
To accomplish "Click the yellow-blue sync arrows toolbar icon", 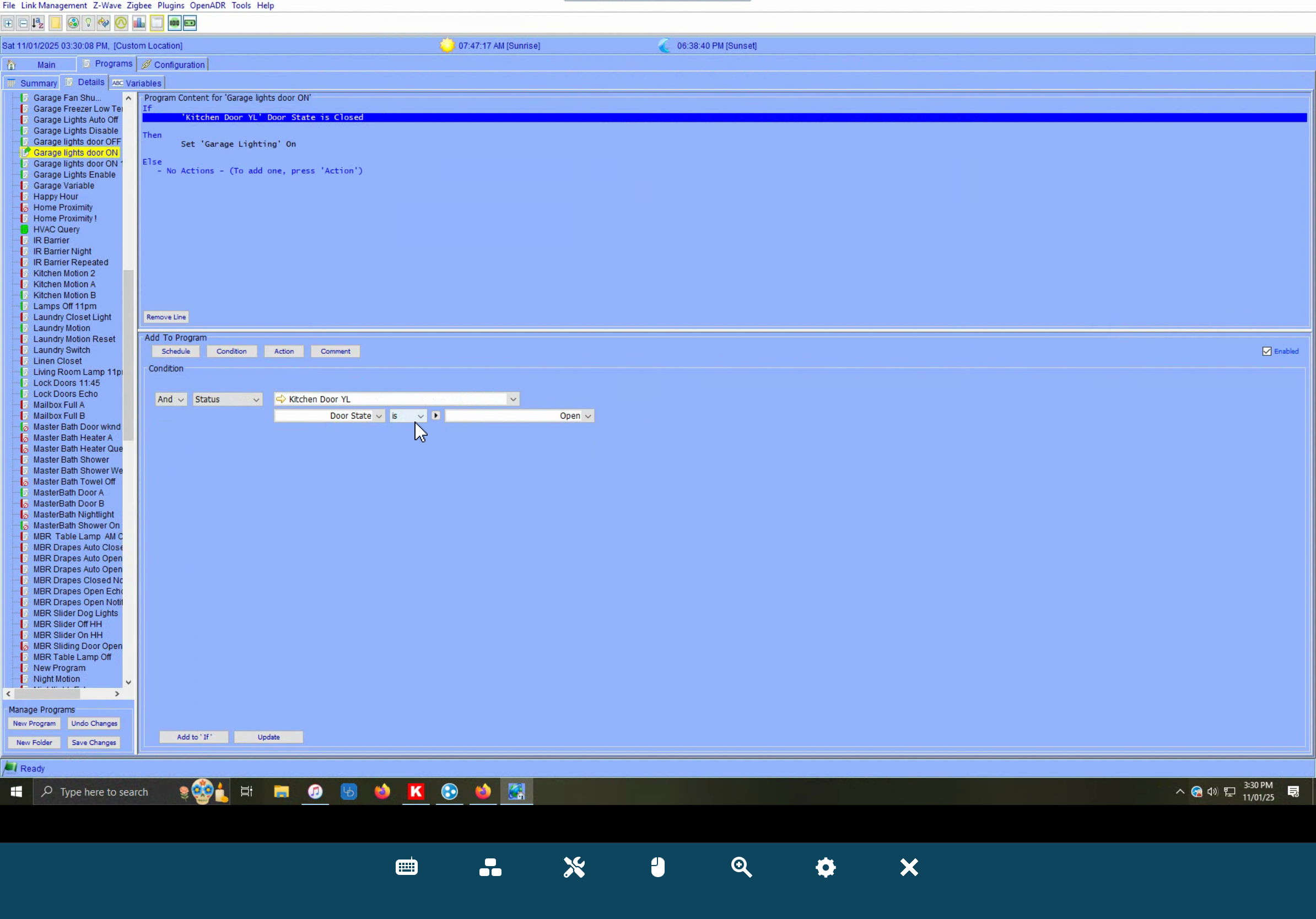I will pyautogui.click(x=104, y=23).
